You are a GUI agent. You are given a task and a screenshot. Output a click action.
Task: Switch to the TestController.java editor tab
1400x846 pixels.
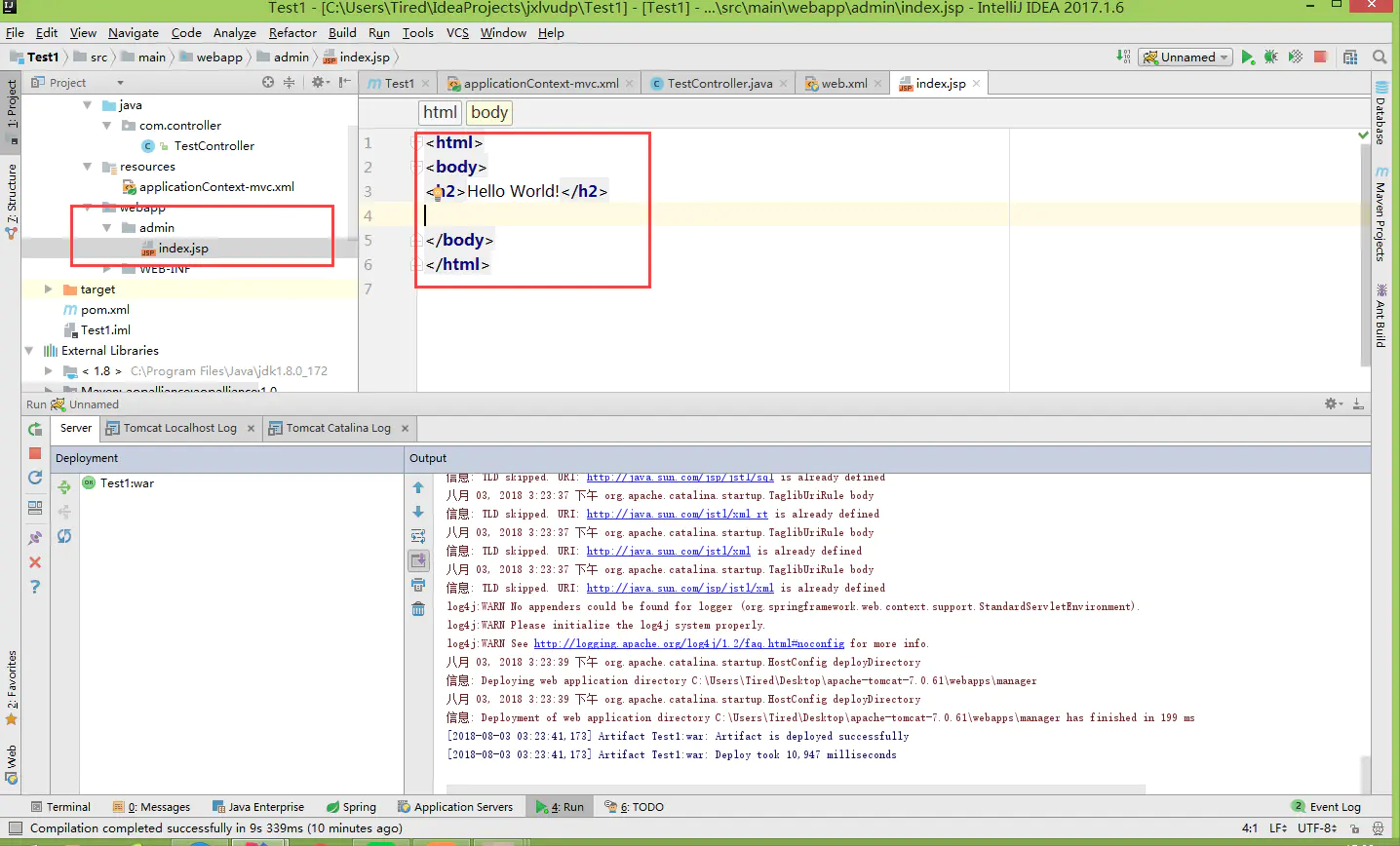[719, 84]
